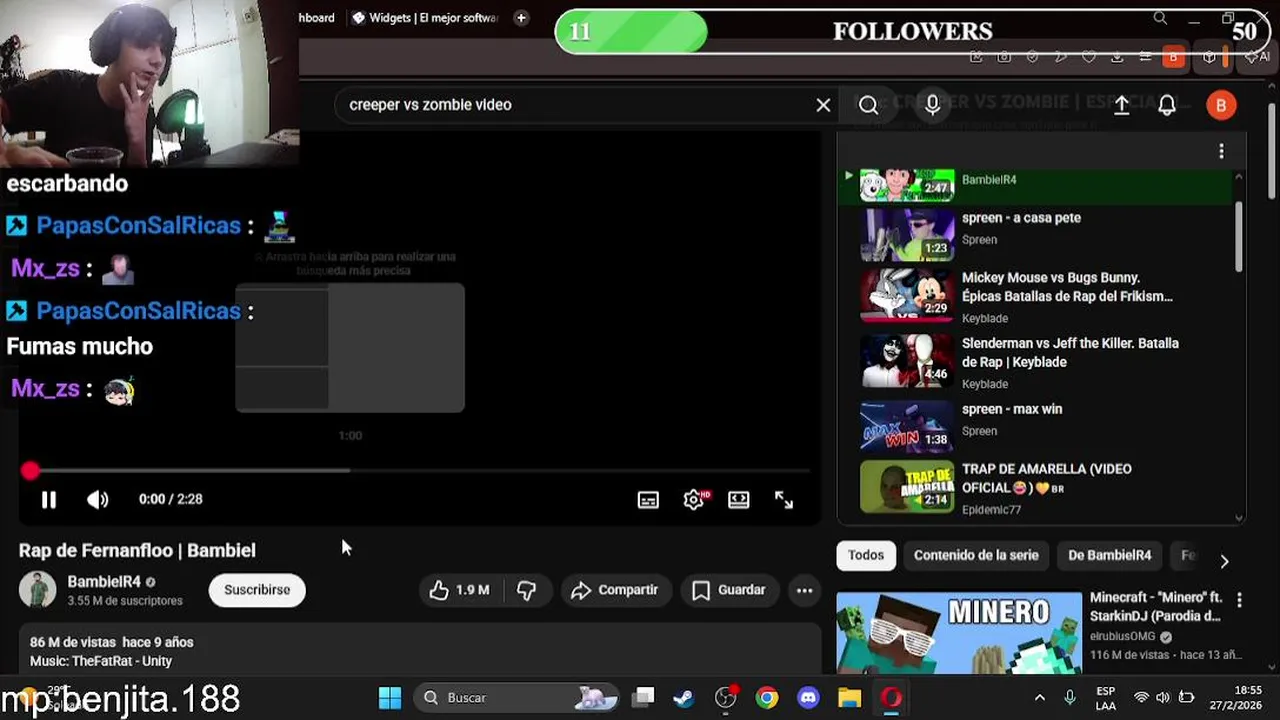
Task: Open Task View on taskbar
Action: [x=644, y=698]
